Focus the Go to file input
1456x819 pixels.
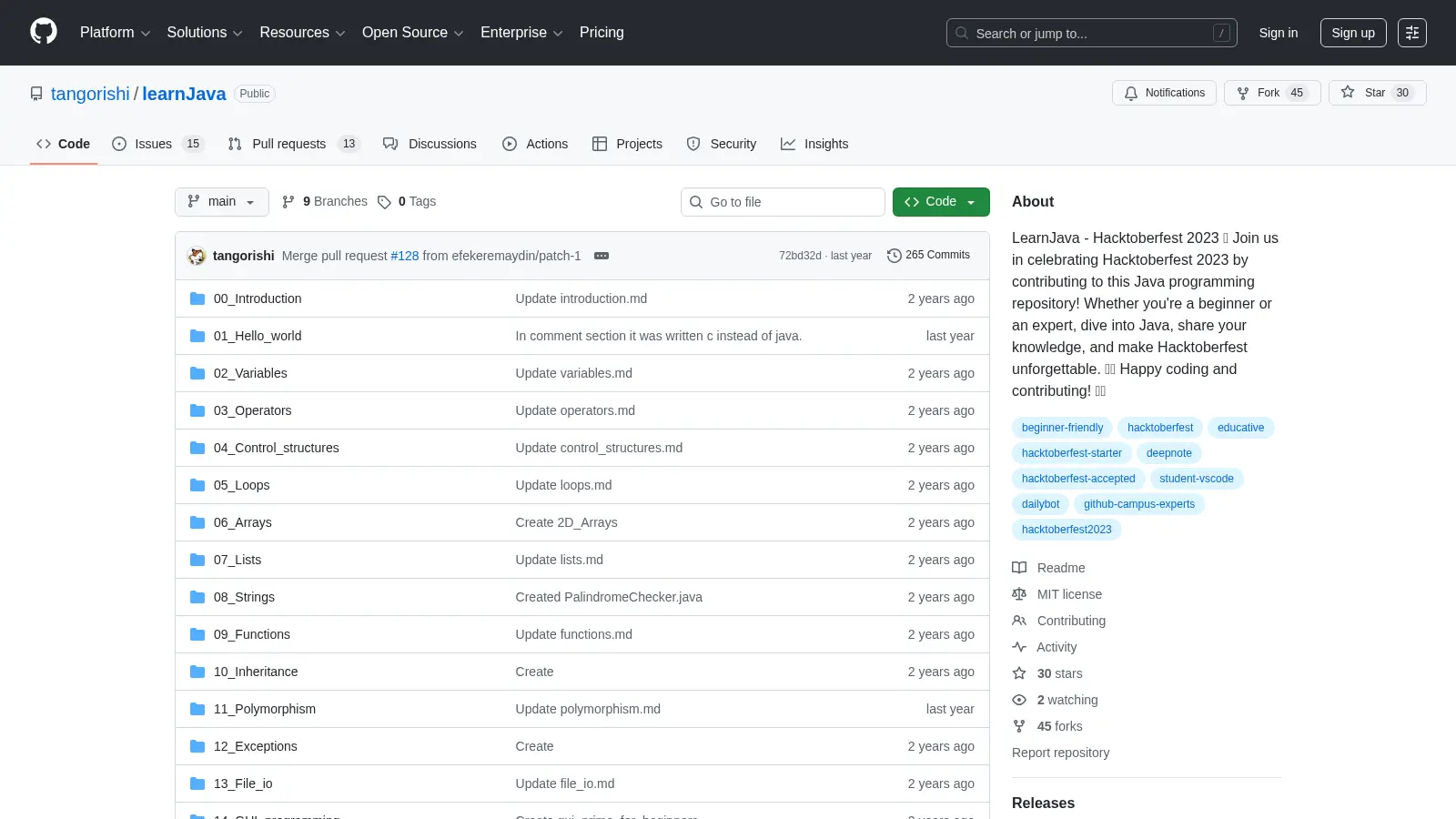click(x=783, y=202)
